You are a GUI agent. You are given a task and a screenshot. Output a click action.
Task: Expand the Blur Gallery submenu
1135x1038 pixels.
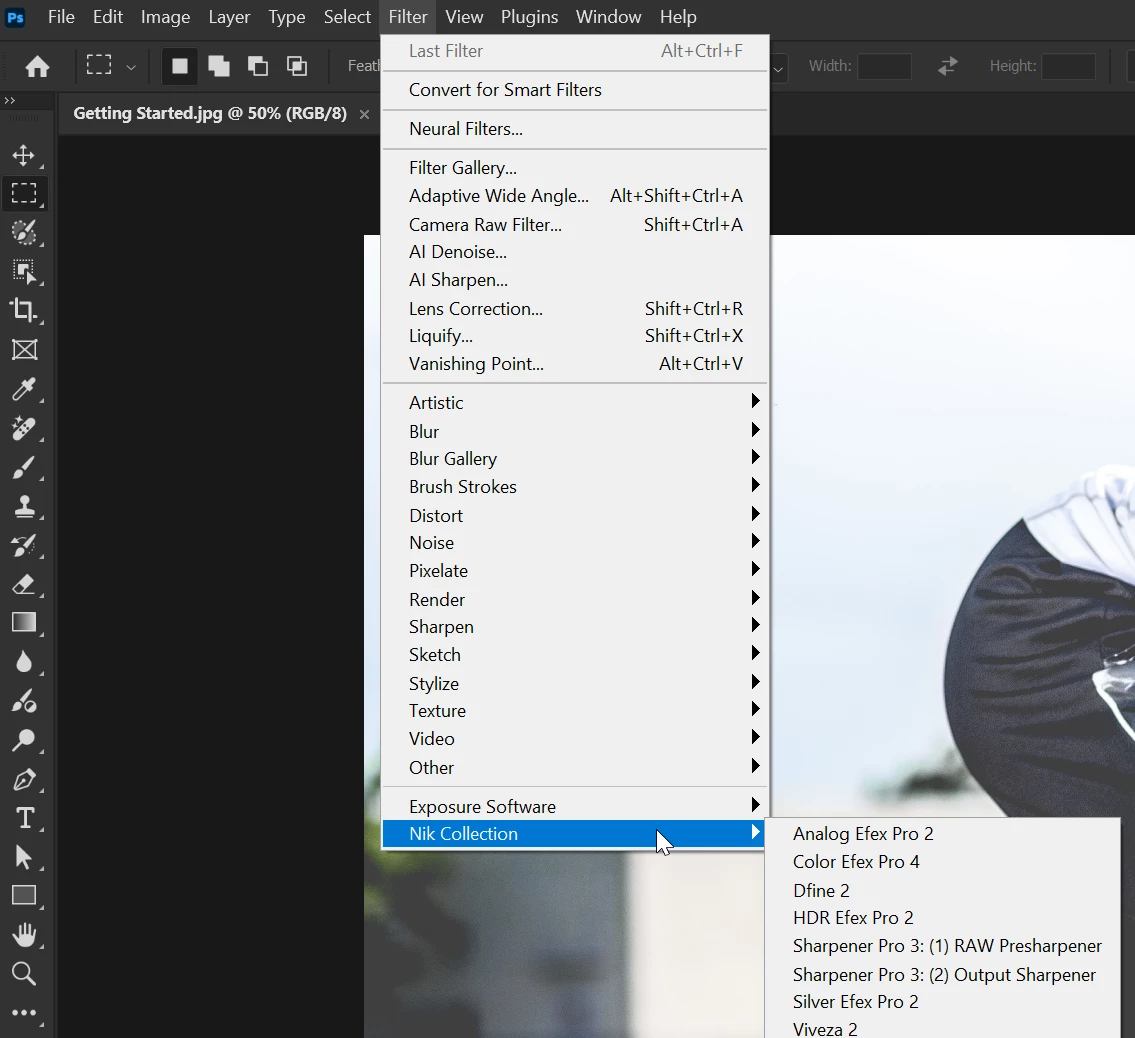[575, 458]
